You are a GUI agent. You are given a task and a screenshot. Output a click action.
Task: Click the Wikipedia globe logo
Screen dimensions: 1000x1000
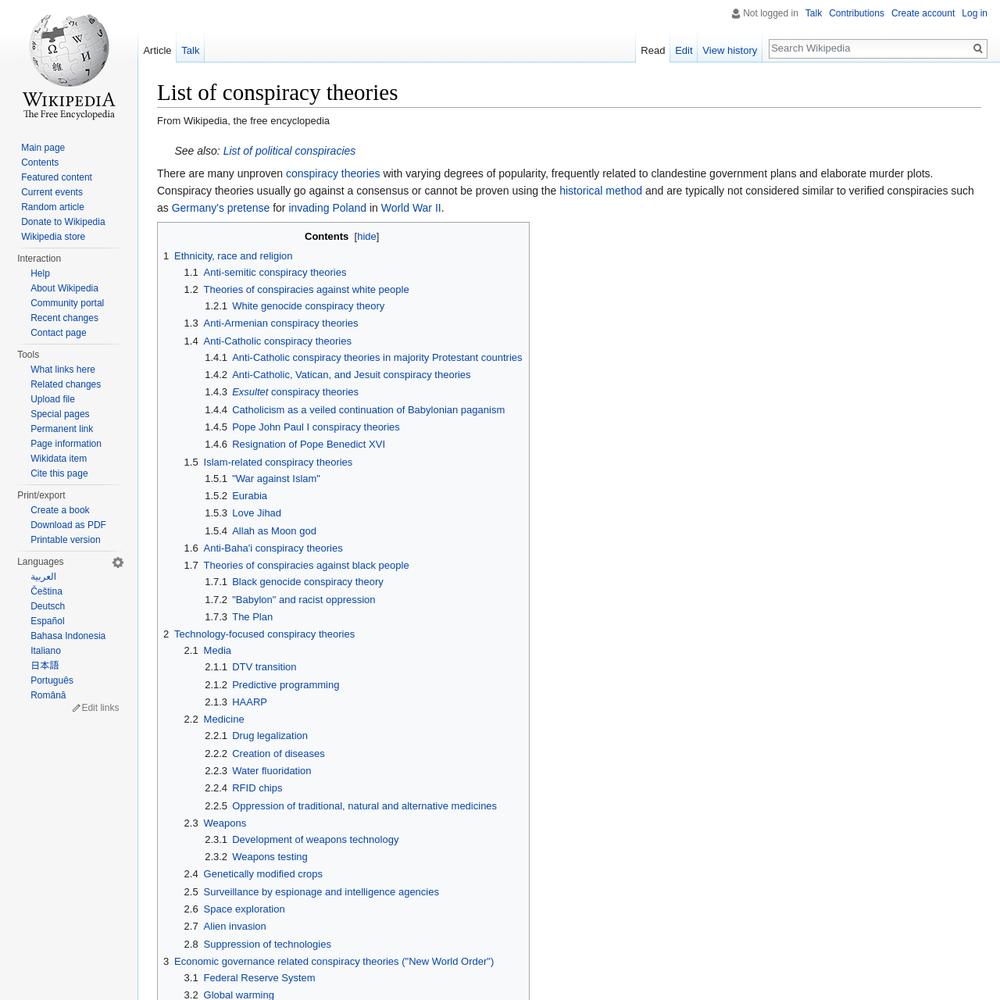pyautogui.click(x=69, y=51)
